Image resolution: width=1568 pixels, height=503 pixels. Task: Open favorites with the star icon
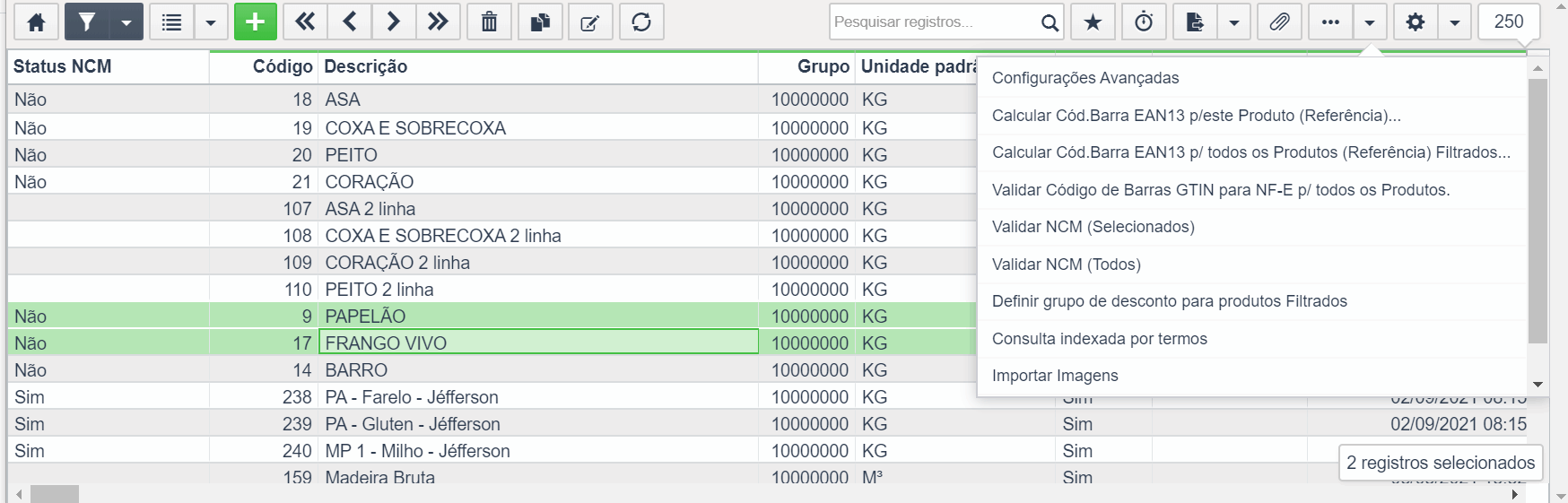click(1093, 22)
